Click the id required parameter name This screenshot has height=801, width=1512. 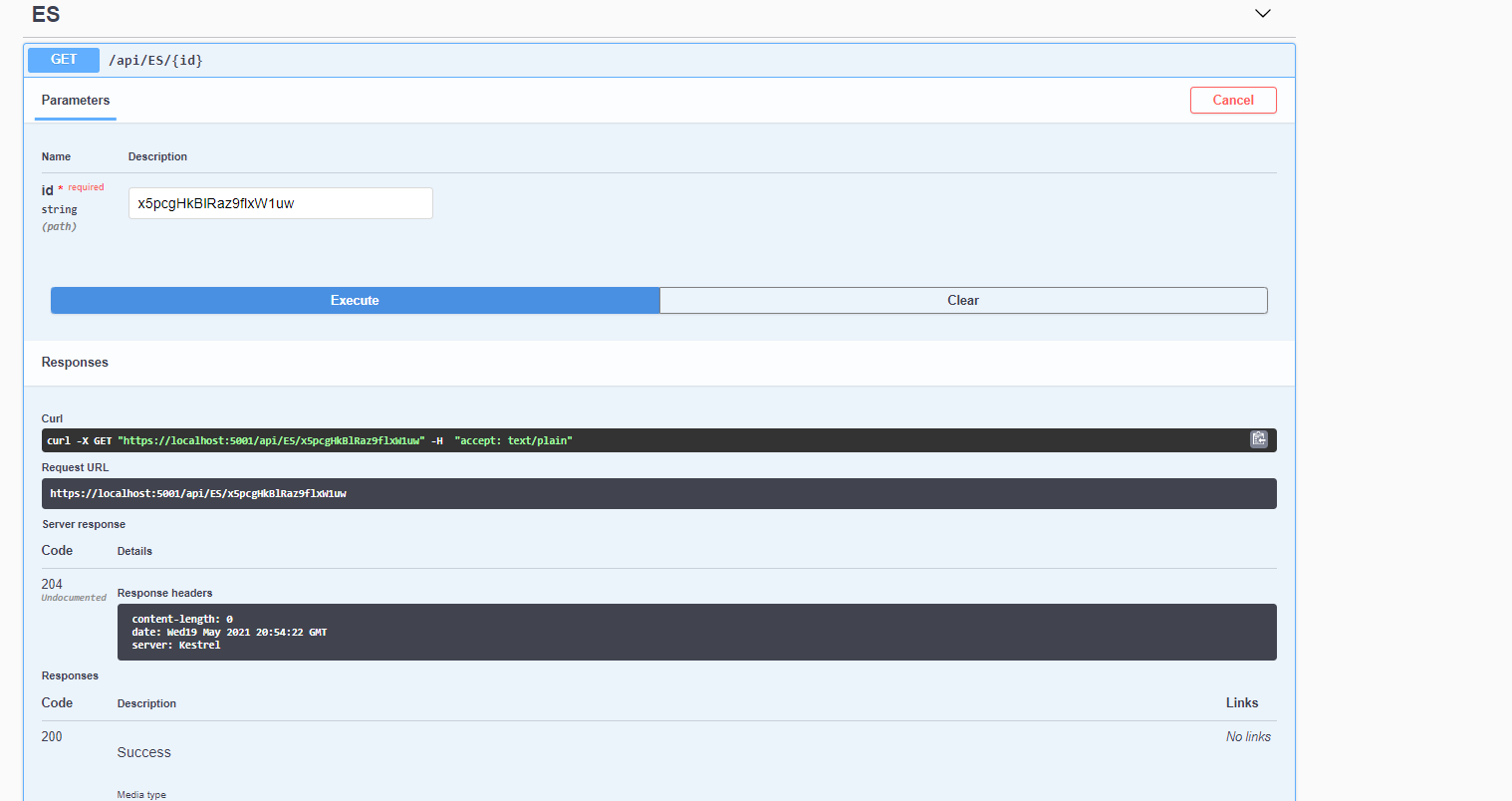[x=72, y=189]
